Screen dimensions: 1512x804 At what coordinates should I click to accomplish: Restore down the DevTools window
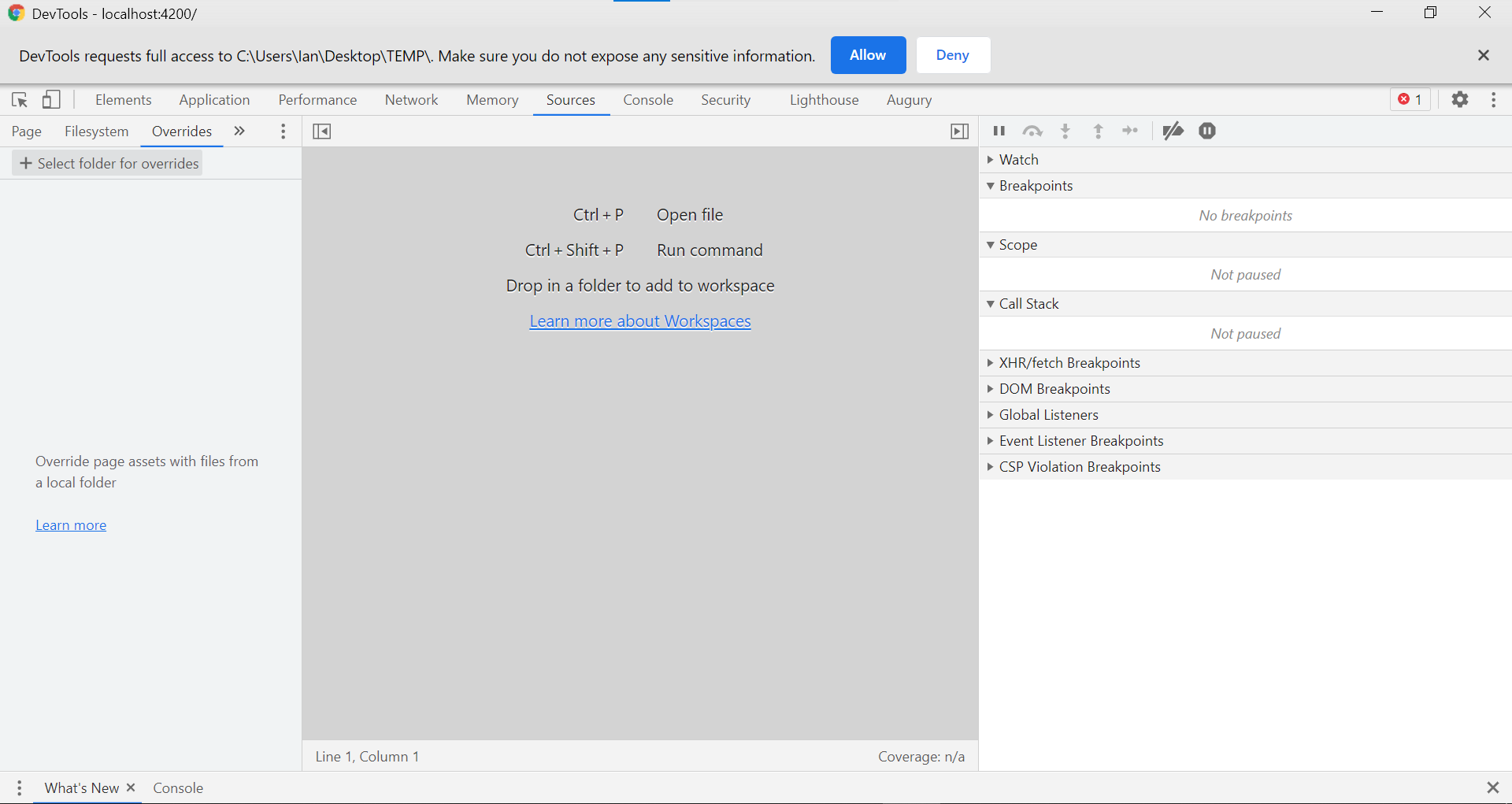[1431, 13]
